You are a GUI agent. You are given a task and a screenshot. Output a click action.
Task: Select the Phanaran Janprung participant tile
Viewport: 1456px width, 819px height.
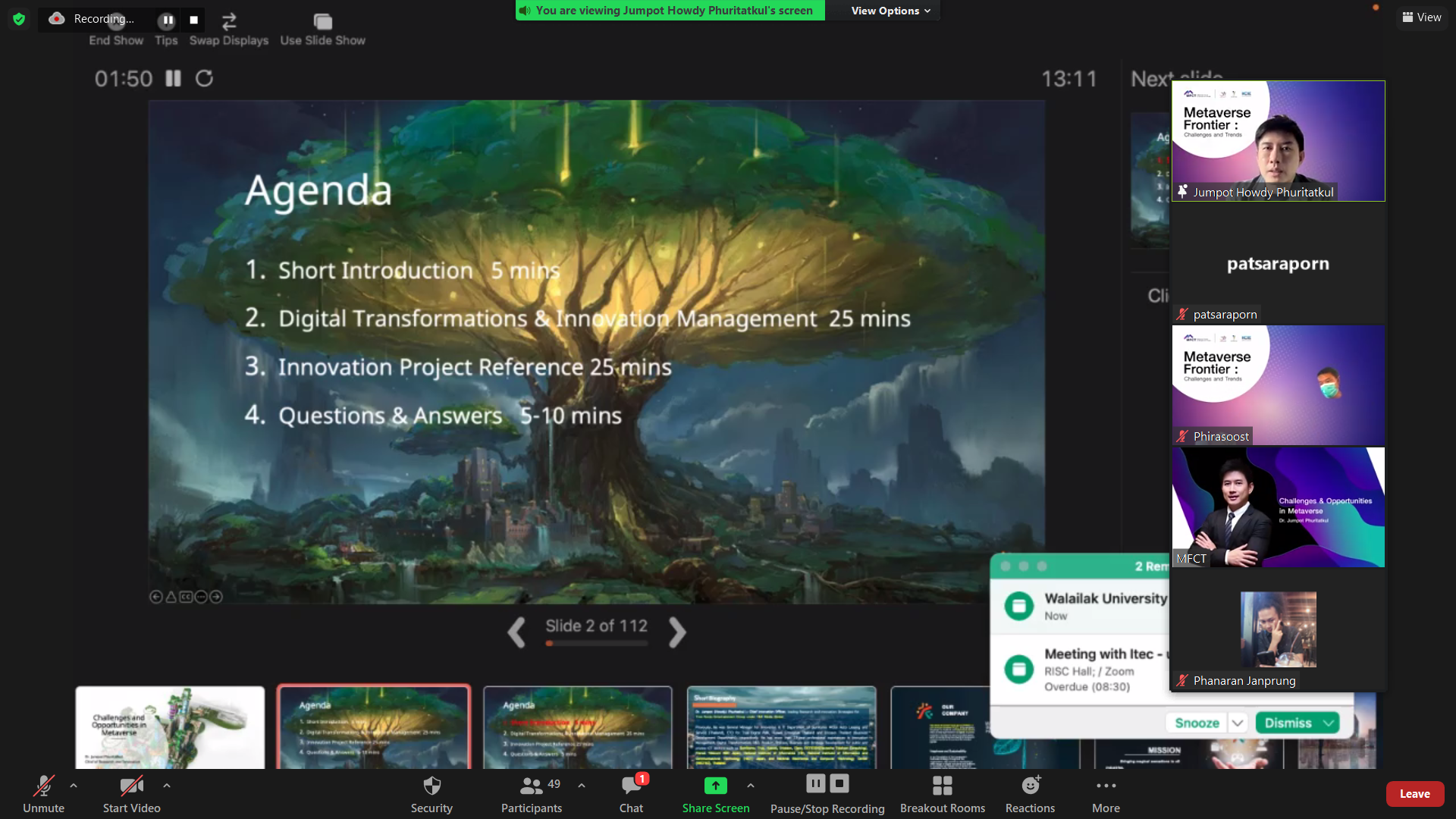coord(1279,629)
